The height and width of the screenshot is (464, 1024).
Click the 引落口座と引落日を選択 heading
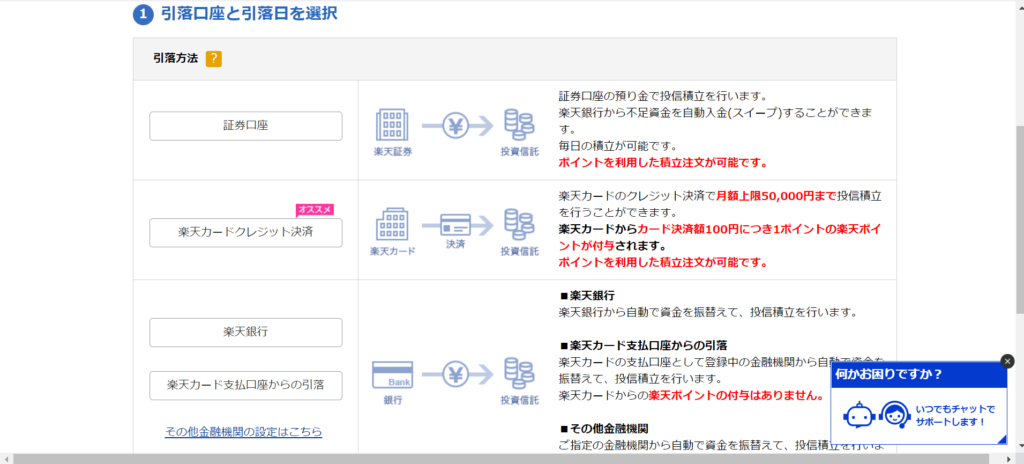pos(249,13)
